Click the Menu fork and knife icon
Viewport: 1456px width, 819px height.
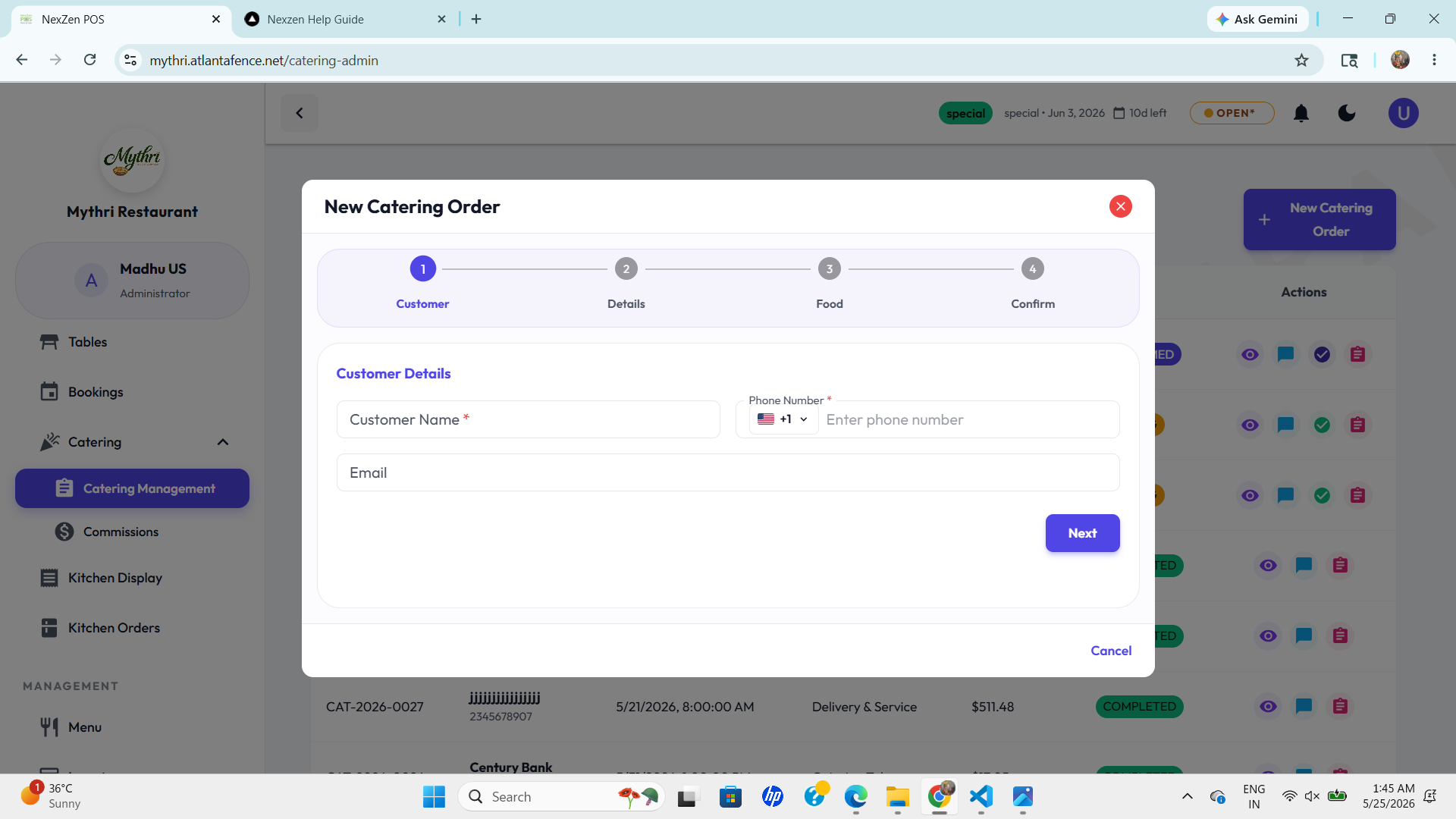49,727
